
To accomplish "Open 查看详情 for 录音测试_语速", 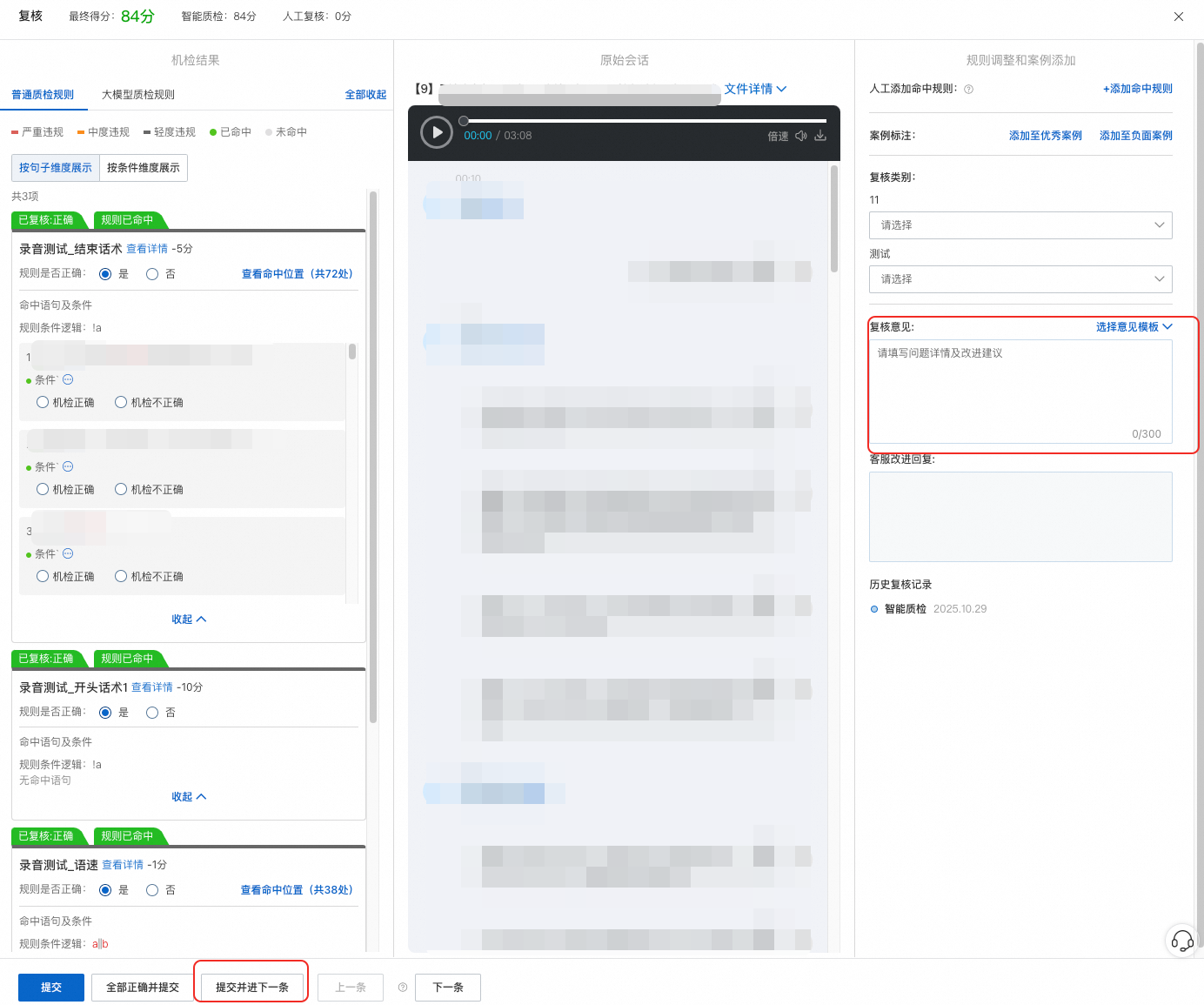I will [x=123, y=865].
